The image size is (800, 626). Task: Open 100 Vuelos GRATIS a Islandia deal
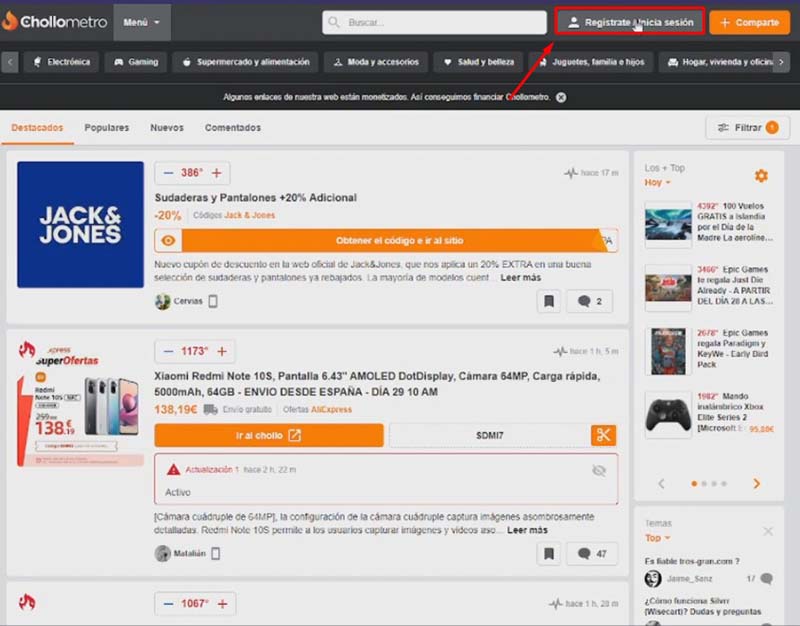point(735,222)
